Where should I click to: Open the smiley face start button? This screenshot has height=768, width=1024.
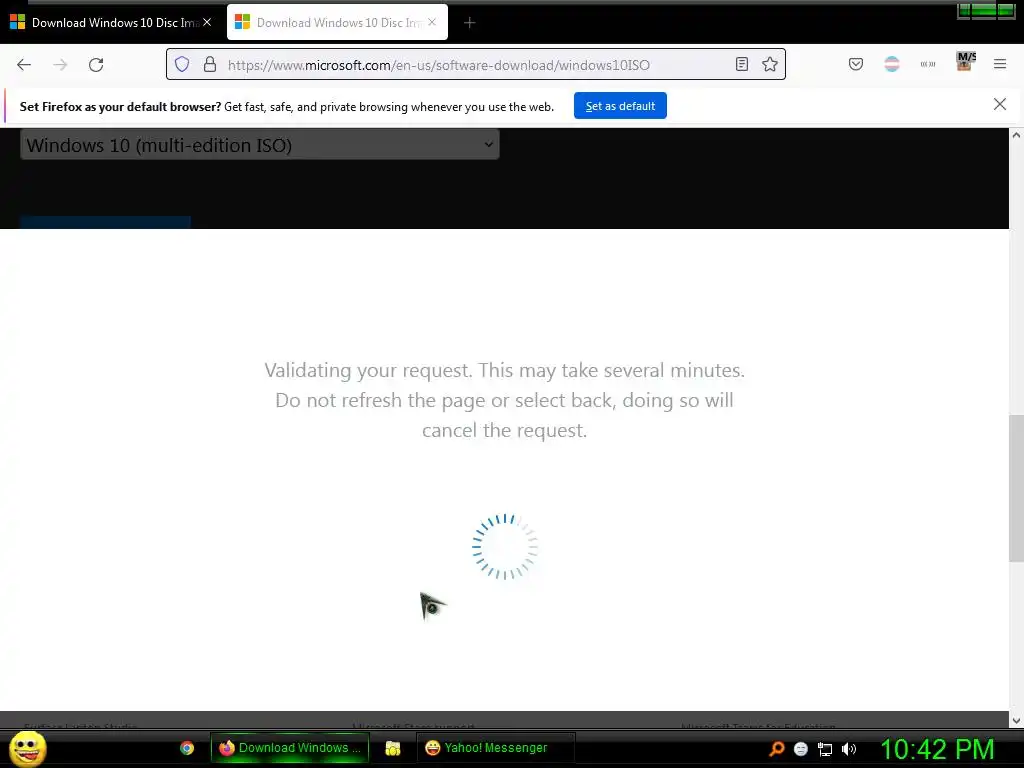27,748
